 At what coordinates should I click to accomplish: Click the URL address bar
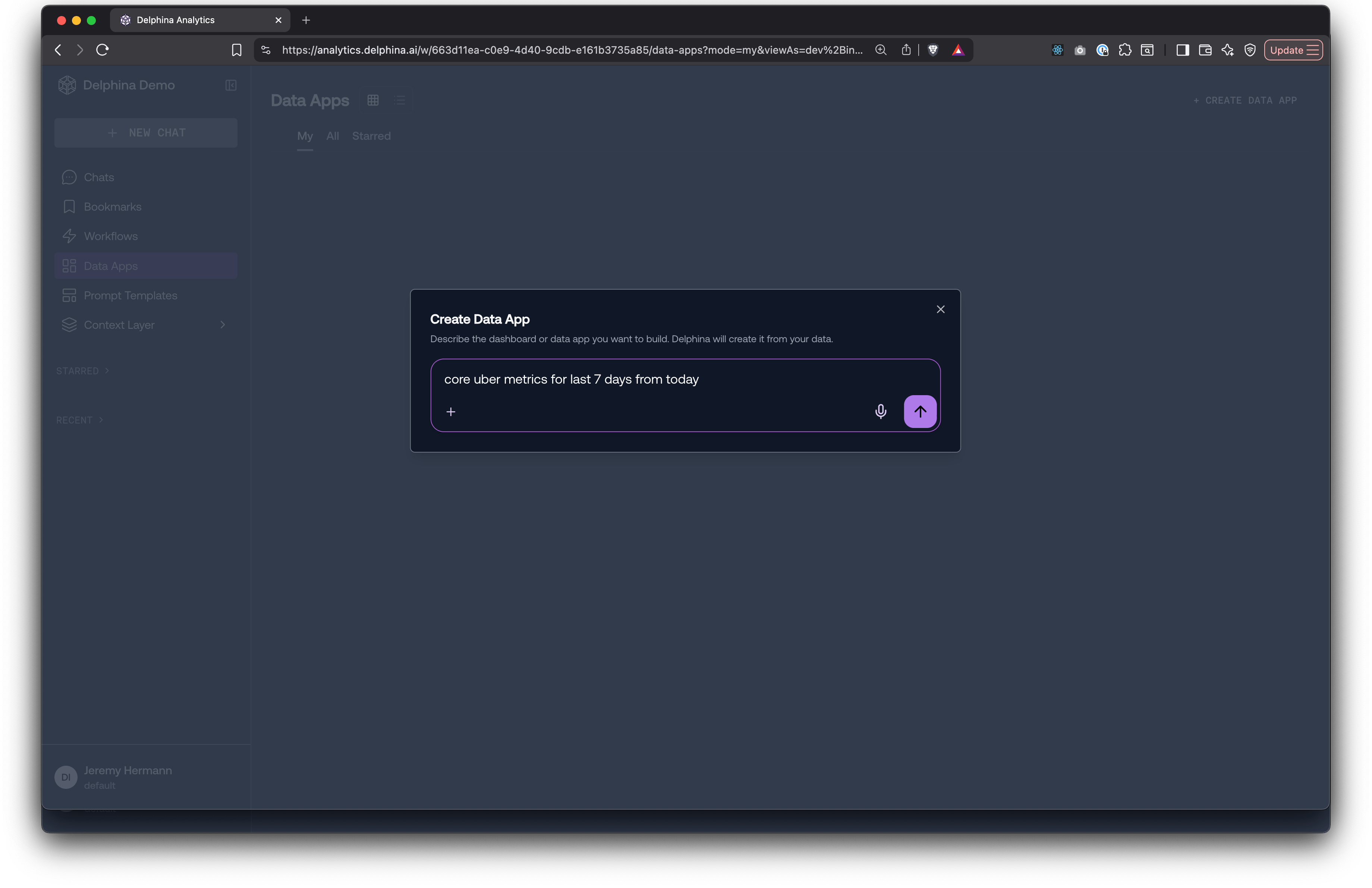coord(572,50)
